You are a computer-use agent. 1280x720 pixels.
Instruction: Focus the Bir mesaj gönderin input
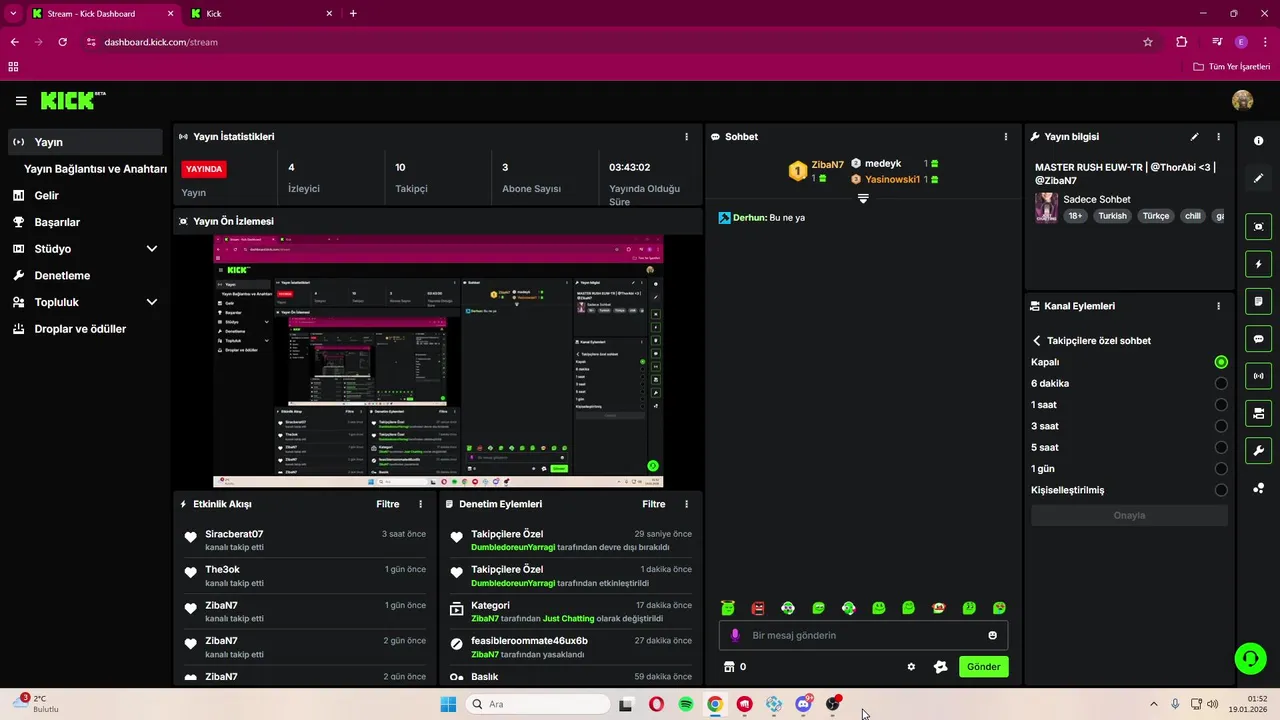[863, 635]
